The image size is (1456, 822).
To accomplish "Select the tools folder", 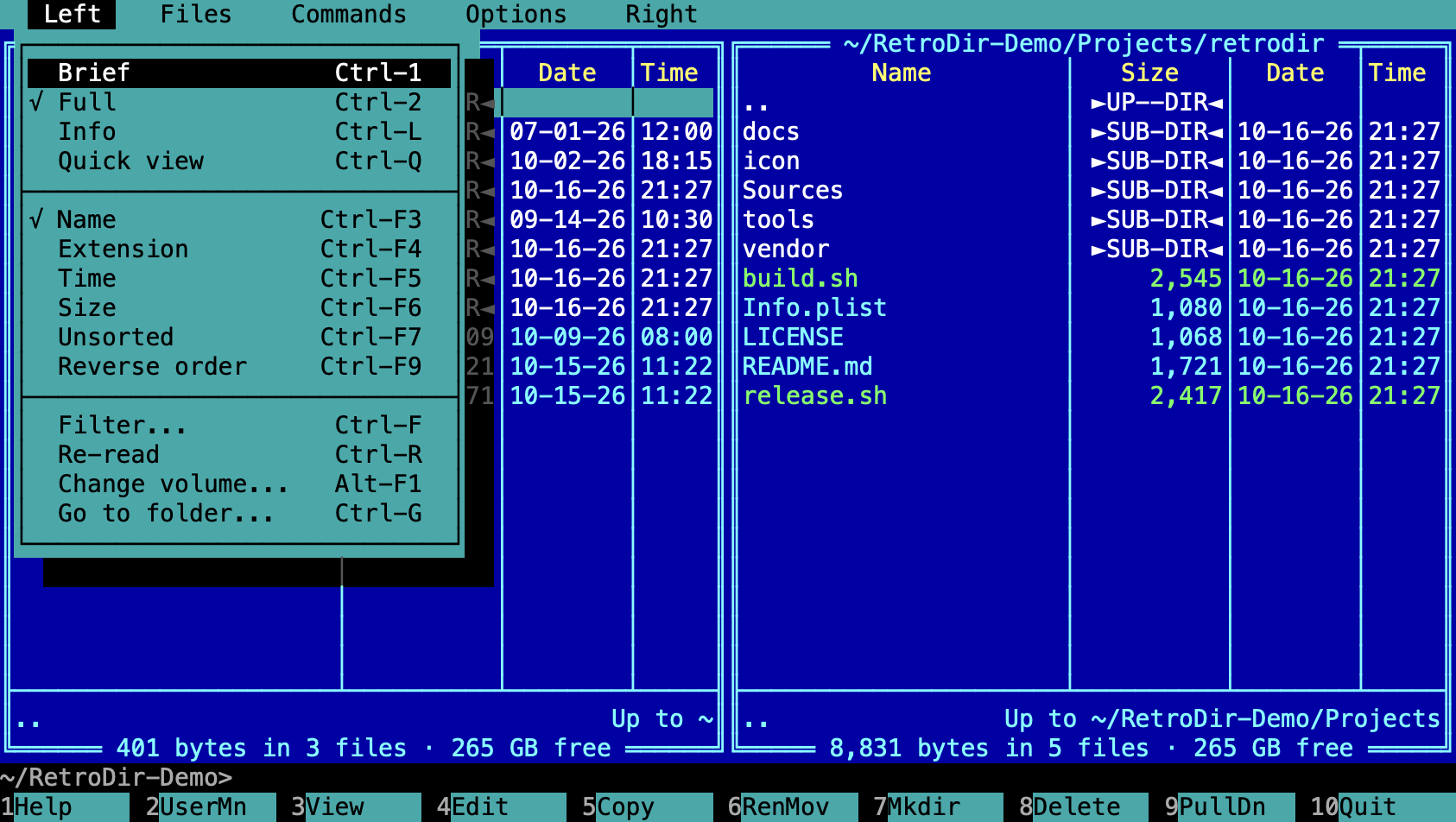I will pos(1092,220).
